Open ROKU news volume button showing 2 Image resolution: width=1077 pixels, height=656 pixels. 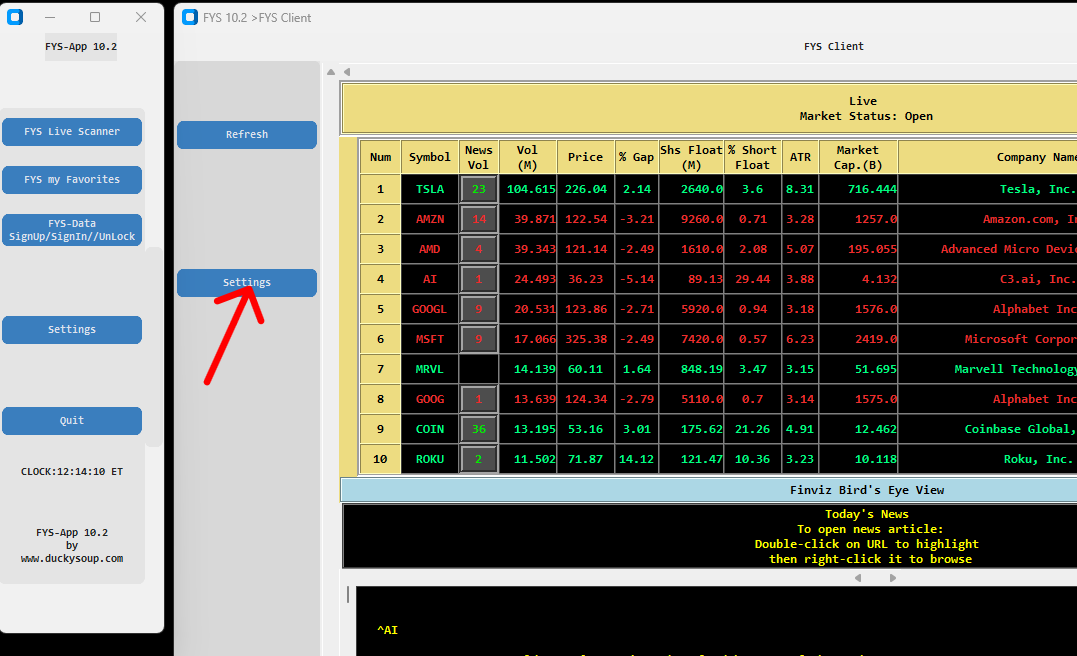(479, 460)
